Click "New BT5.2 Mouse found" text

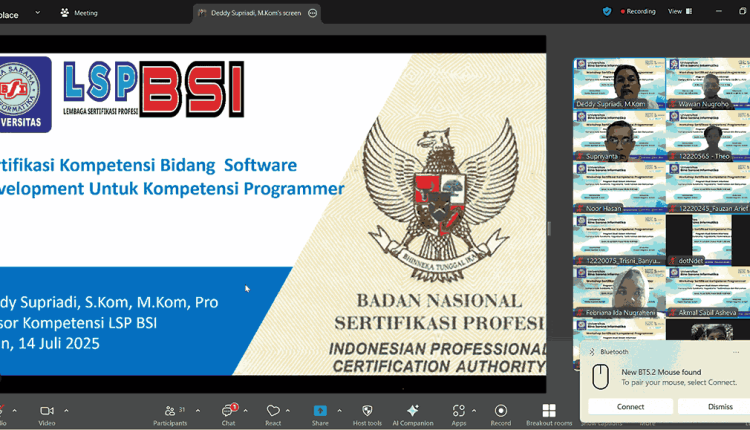tap(661, 372)
